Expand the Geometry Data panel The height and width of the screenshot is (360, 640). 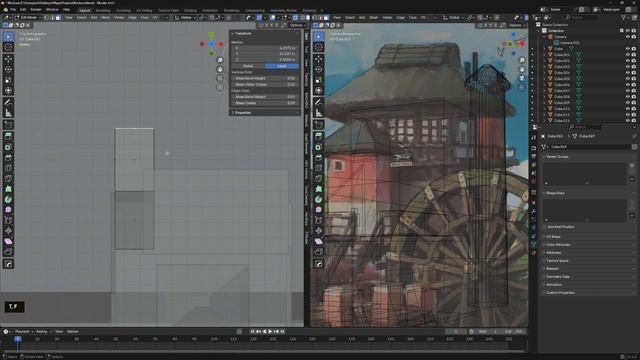(x=557, y=276)
